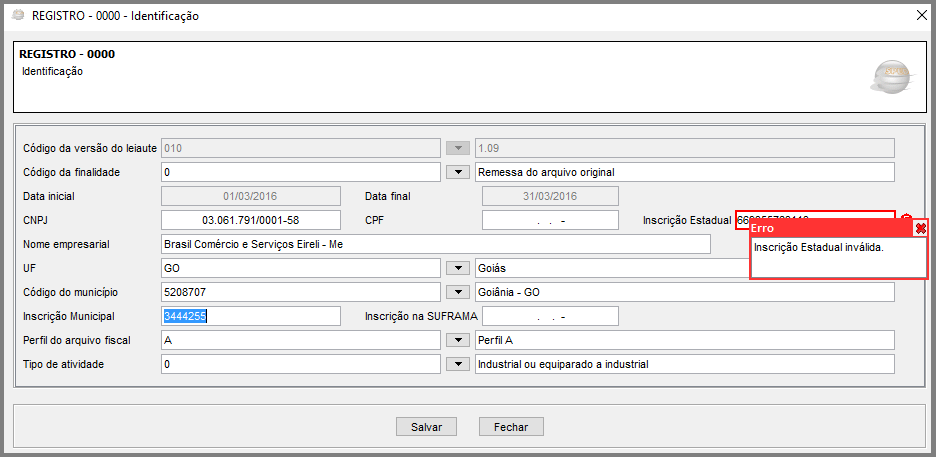Viewport: 936px width, 457px height.
Task: Open the Tipo de atividade dropdown
Action: pos(457,364)
